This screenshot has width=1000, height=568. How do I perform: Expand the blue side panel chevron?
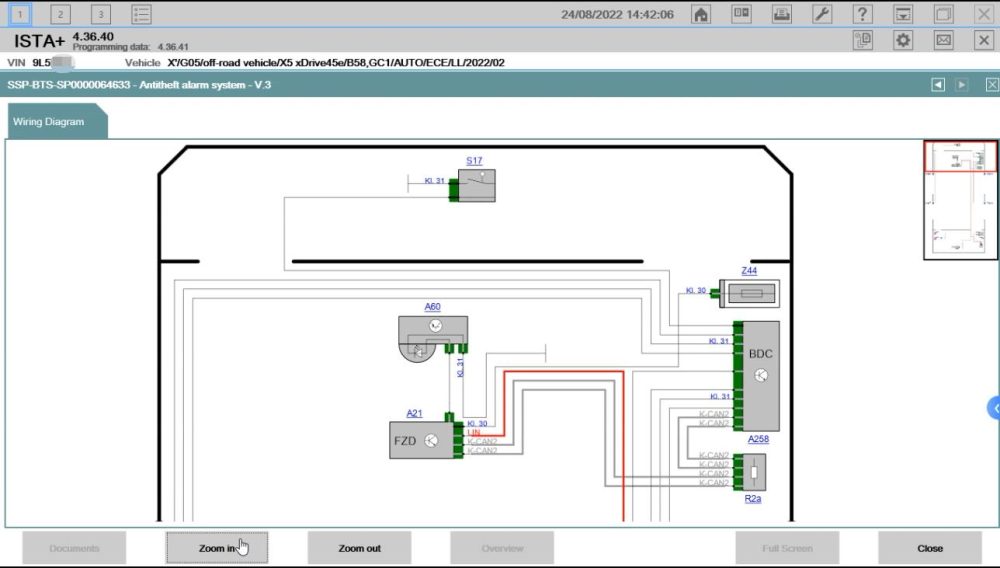pos(994,408)
